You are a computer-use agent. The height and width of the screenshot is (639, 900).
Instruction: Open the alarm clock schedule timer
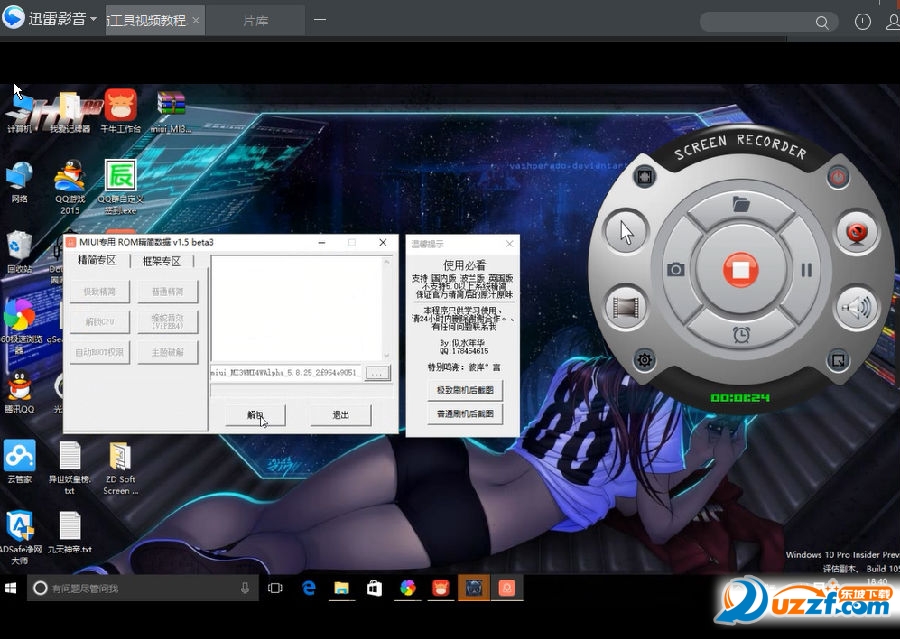(x=740, y=334)
